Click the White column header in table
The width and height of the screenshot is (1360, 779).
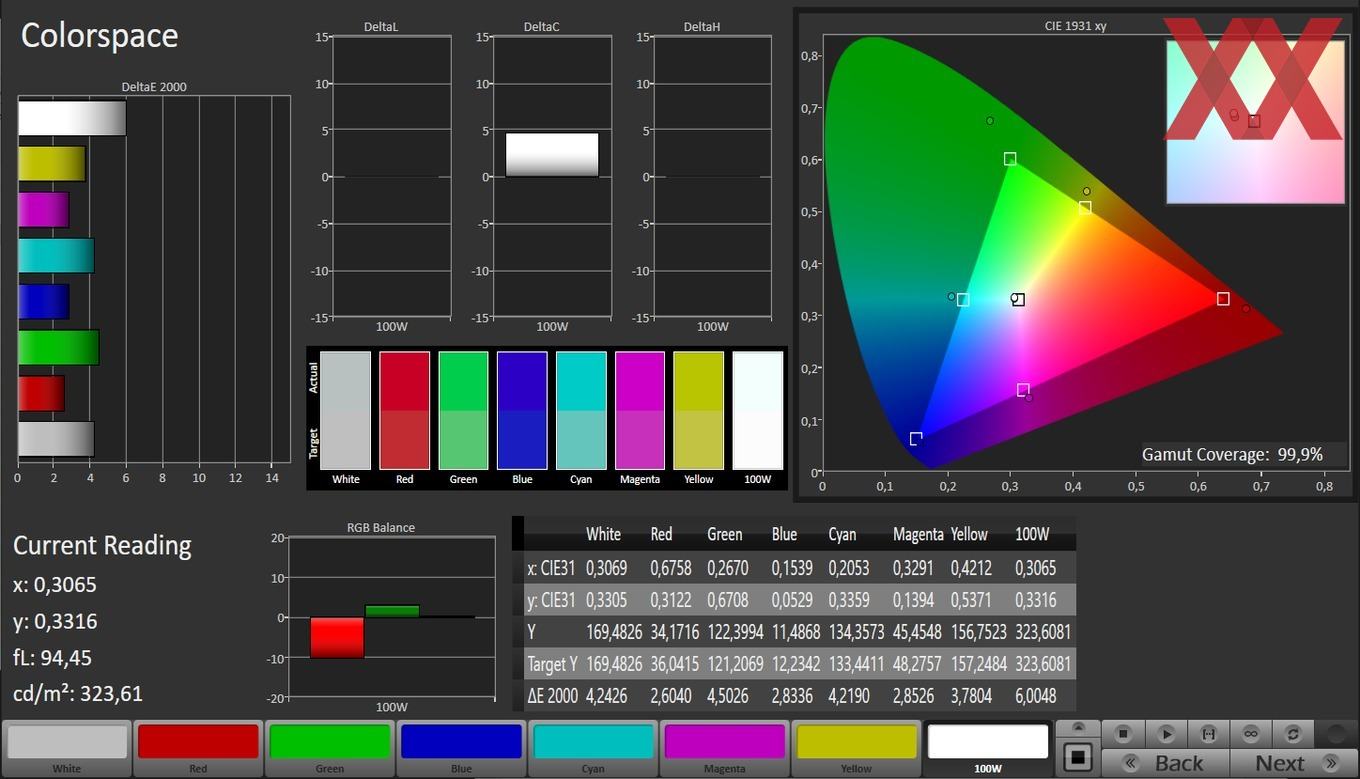603,534
